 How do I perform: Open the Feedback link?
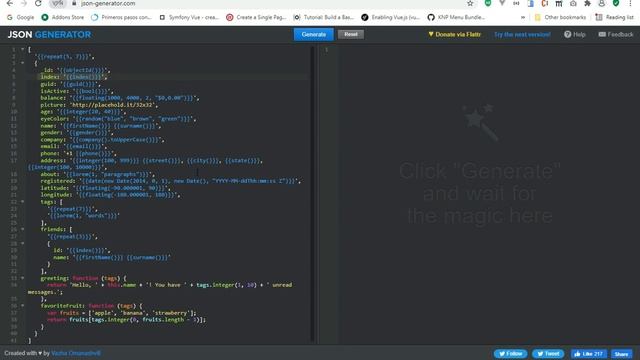tap(616, 35)
